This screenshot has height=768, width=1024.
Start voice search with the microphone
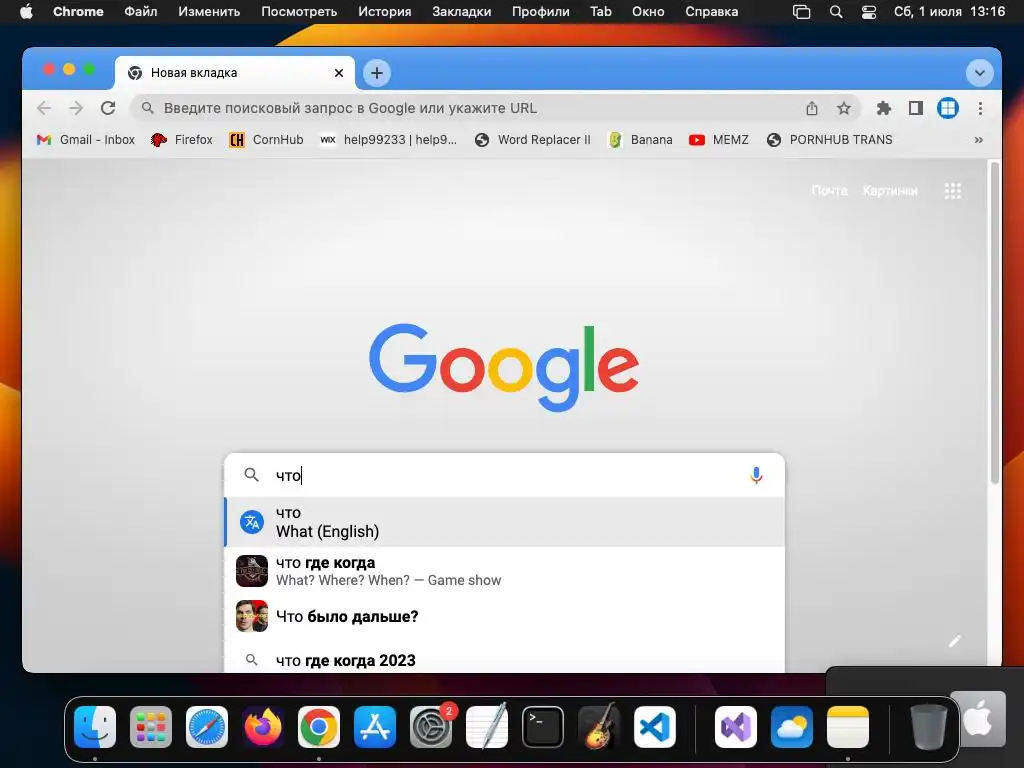click(x=756, y=475)
